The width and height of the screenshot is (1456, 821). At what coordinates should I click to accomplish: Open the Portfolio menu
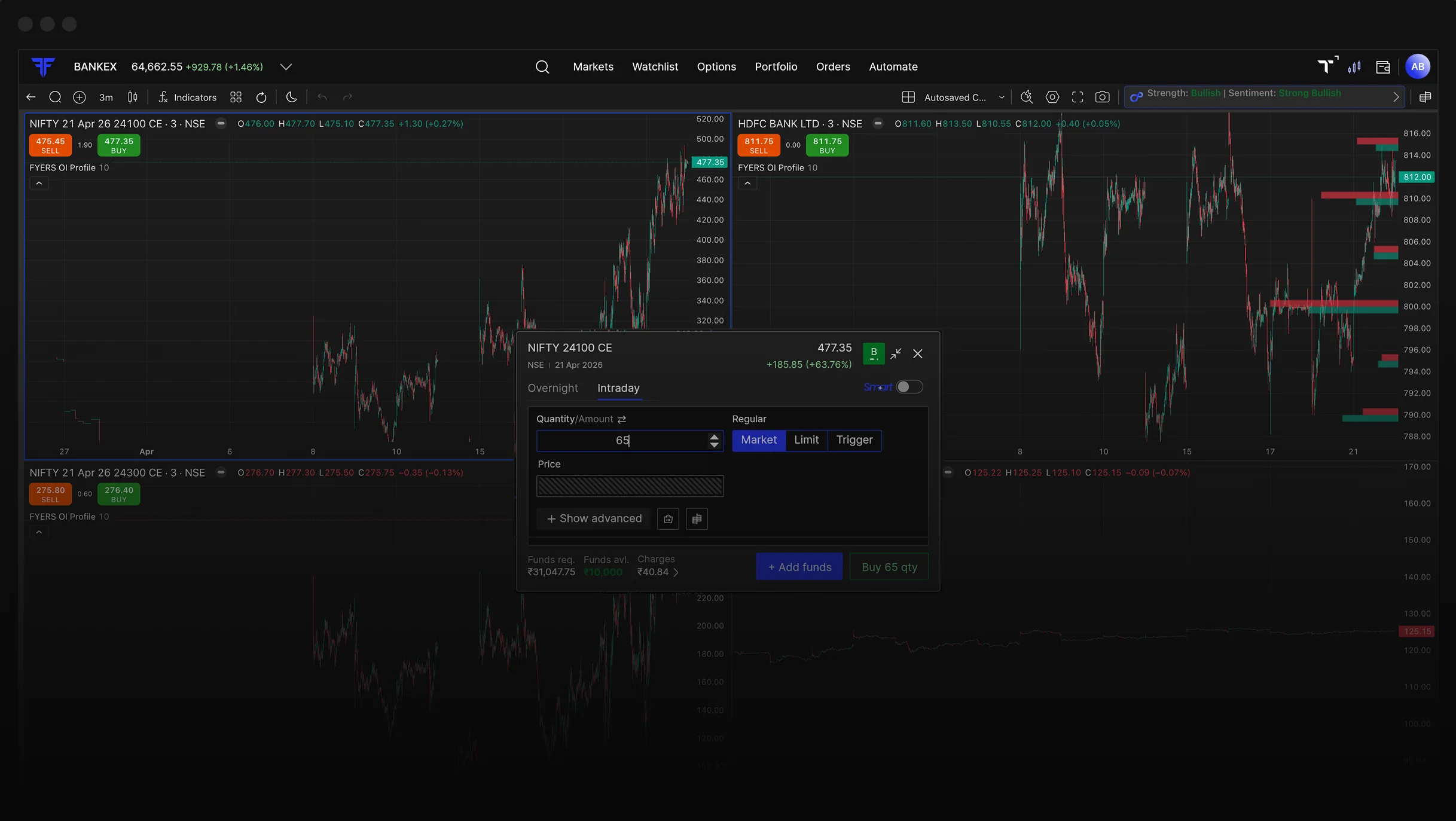(776, 67)
